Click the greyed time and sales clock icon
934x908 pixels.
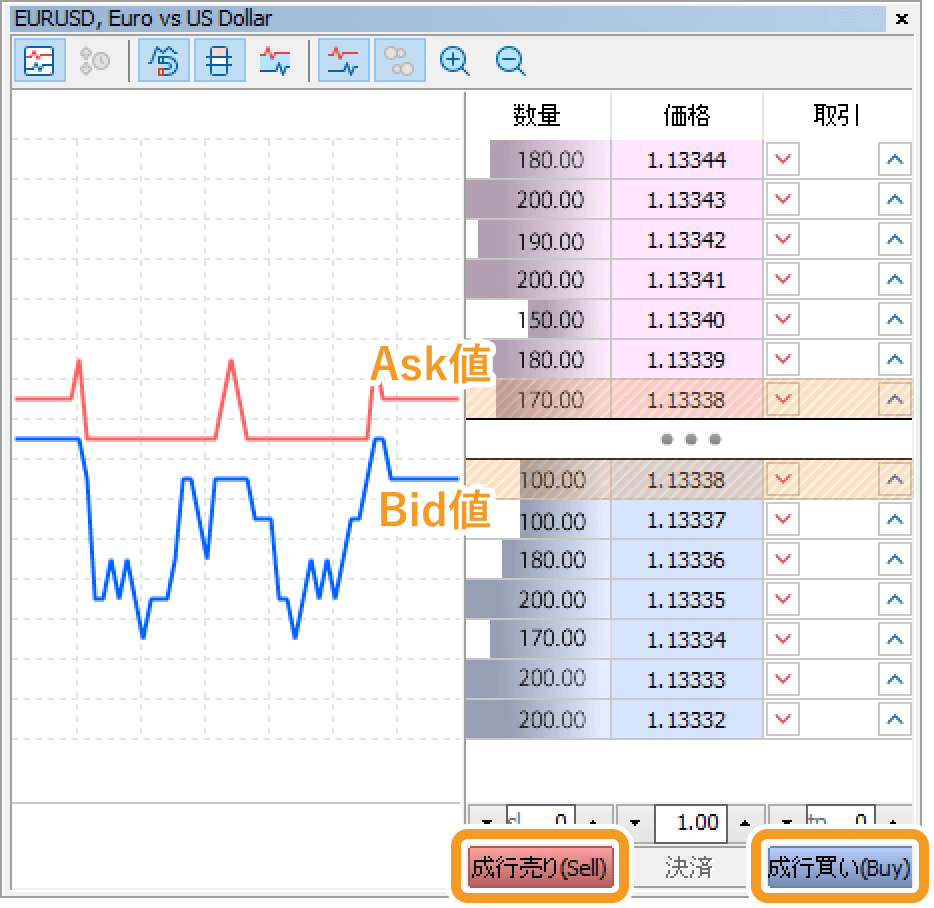point(95,60)
